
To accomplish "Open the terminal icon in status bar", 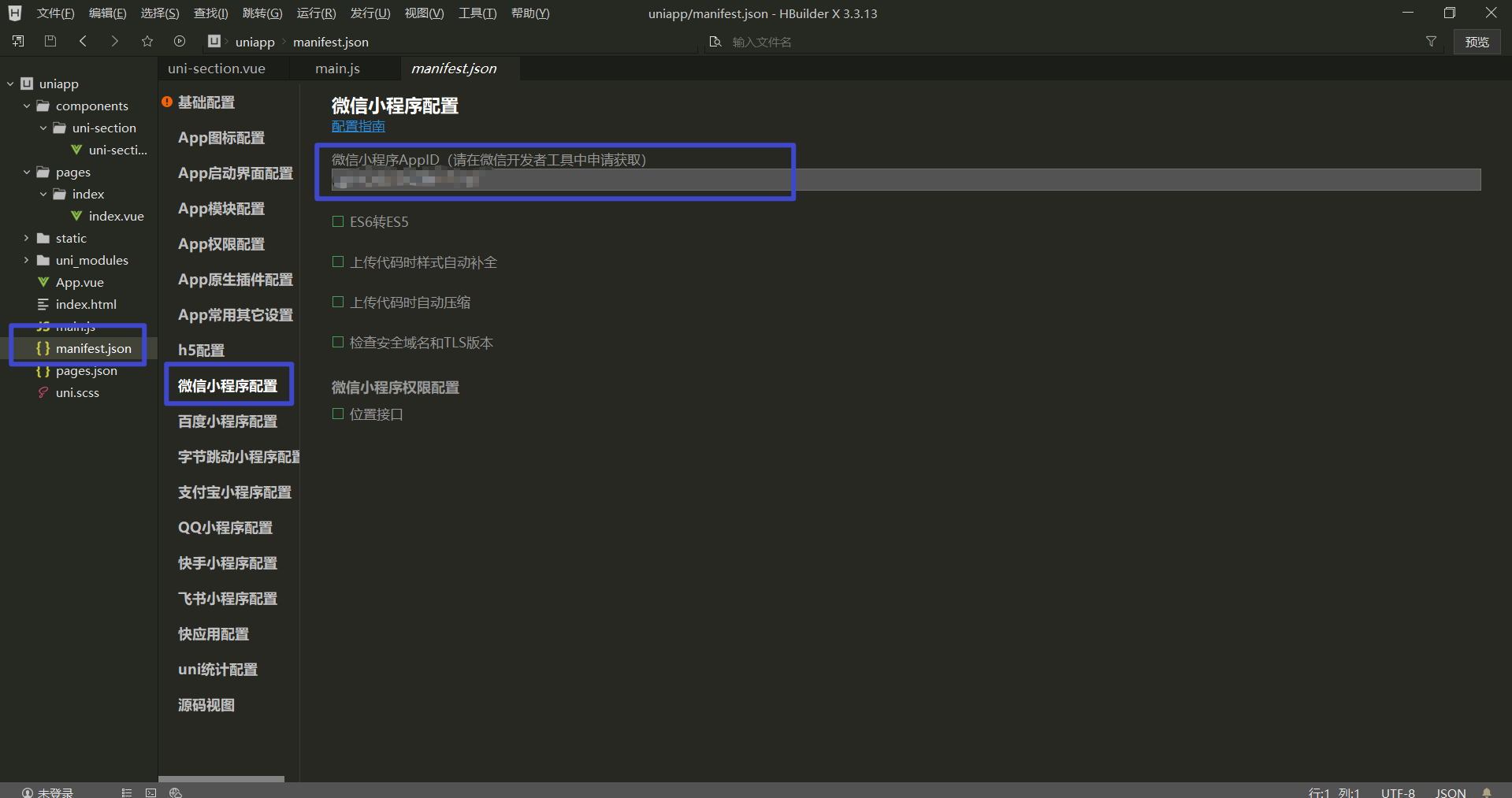I will click(150, 792).
